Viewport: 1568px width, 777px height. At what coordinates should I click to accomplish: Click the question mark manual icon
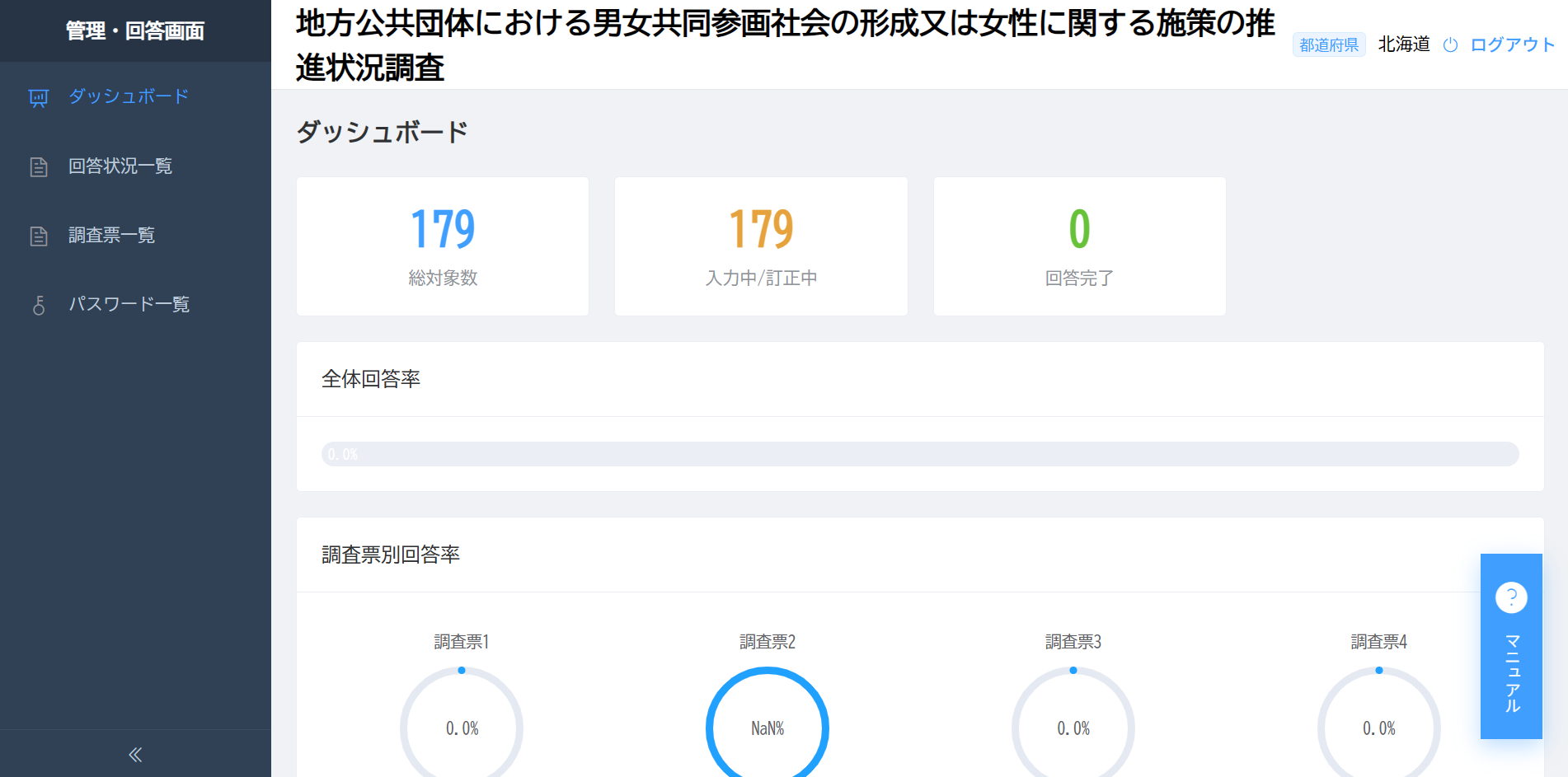pyautogui.click(x=1511, y=597)
